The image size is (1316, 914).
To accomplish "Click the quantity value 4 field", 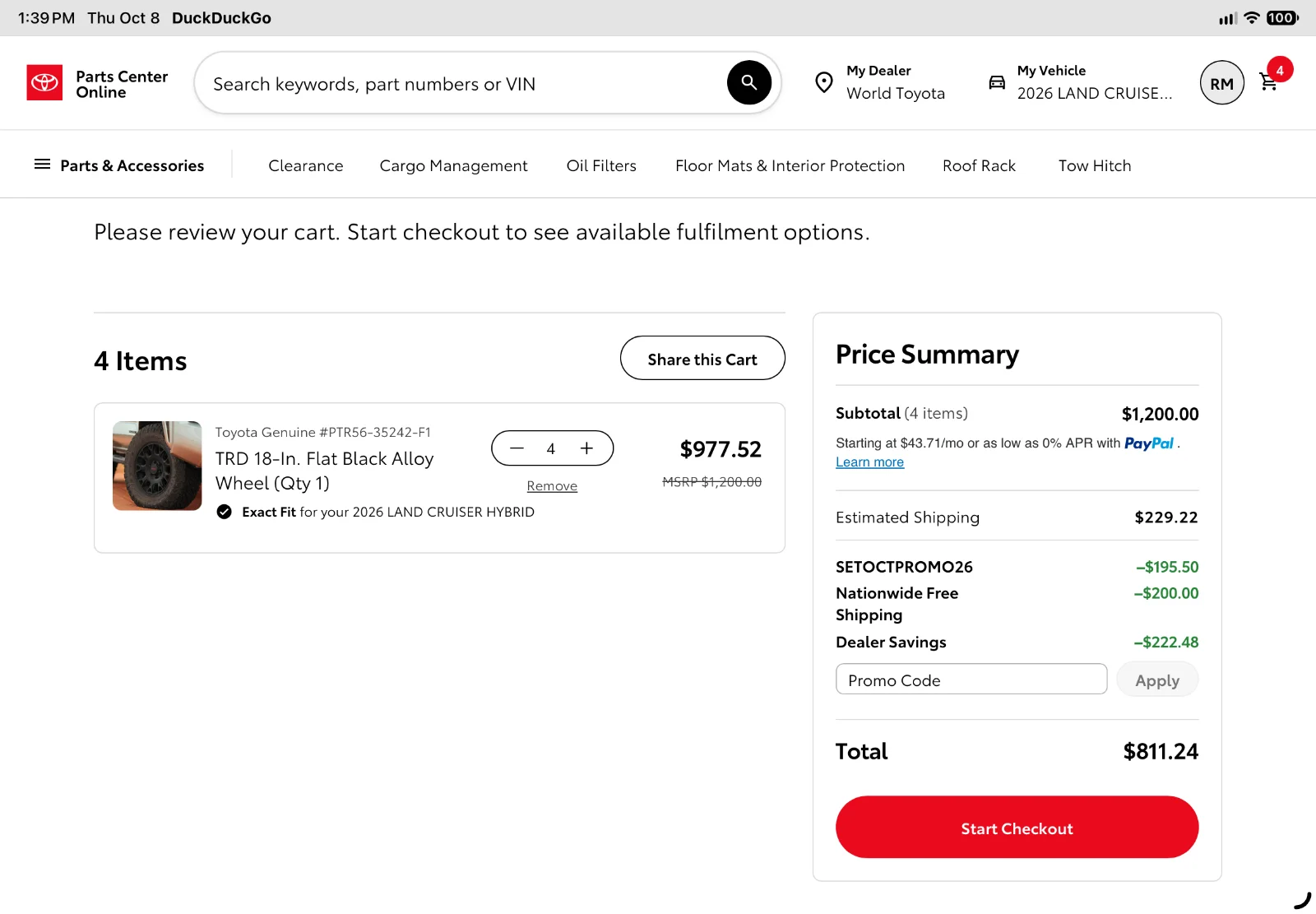I will coord(551,448).
